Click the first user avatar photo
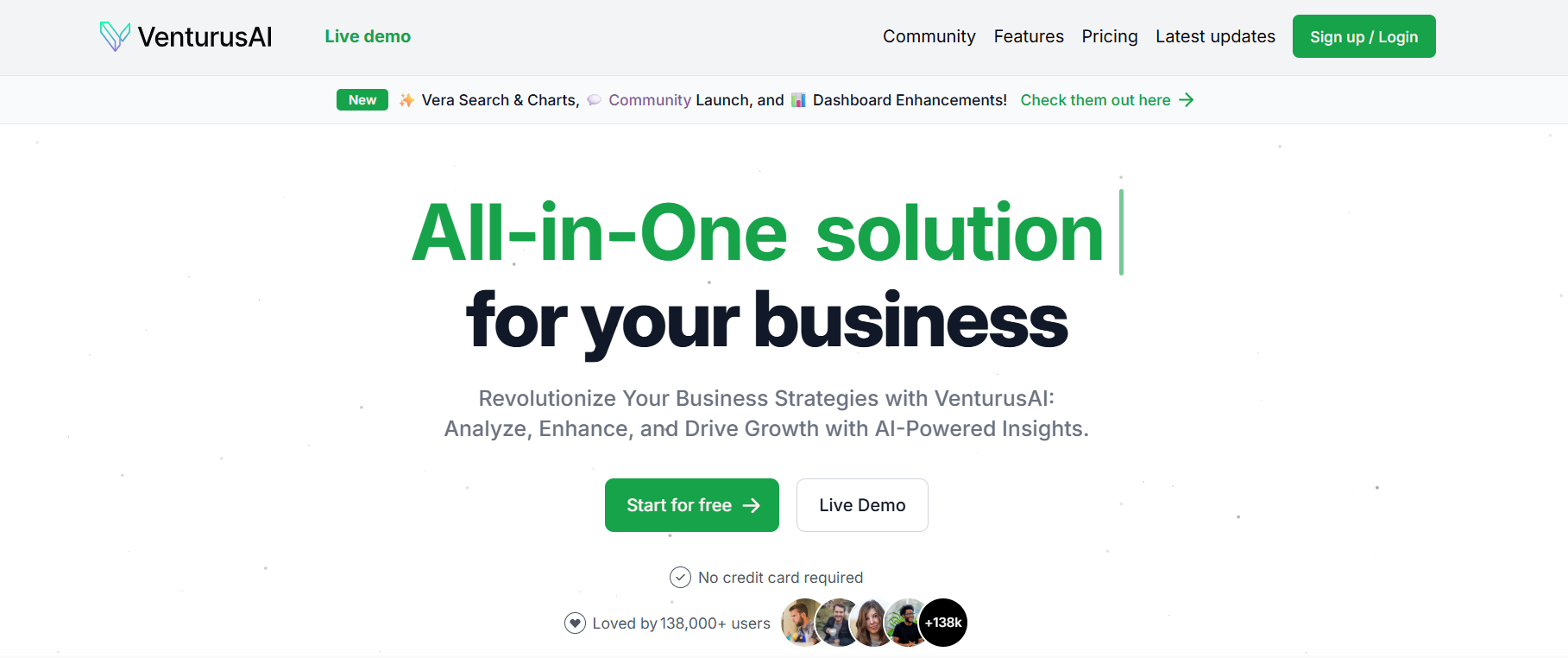Viewport: 1568px width, 658px height. 803,623
